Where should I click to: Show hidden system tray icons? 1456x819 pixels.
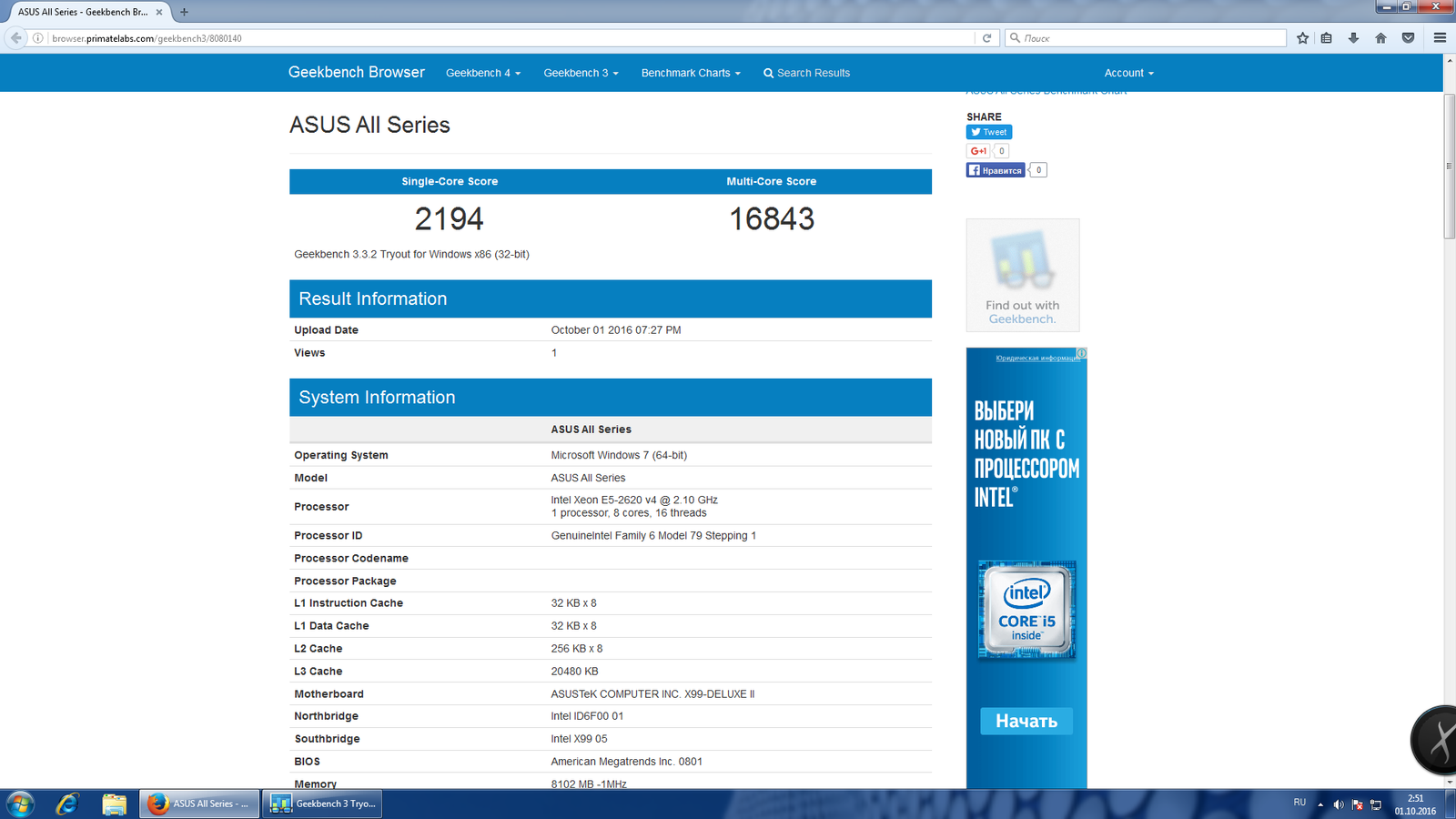coord(1320,804)
